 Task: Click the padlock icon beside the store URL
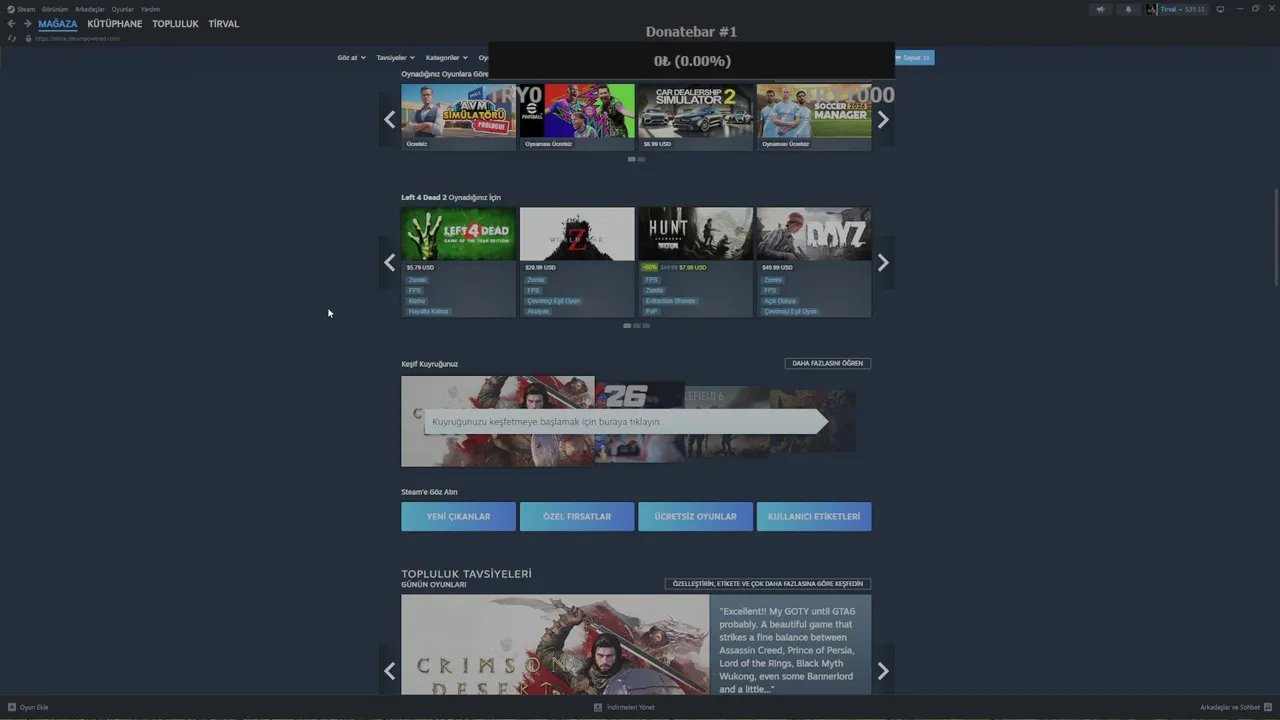click(28, 38)
